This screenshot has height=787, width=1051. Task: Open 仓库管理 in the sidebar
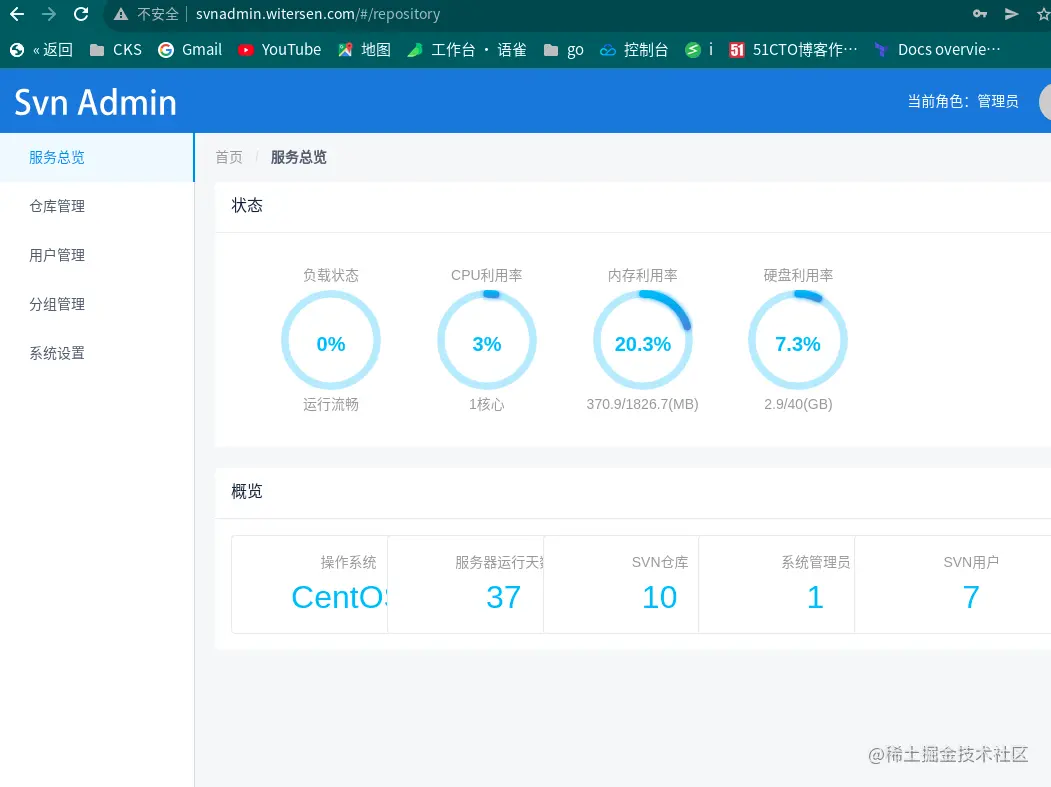tap(97, 206)
